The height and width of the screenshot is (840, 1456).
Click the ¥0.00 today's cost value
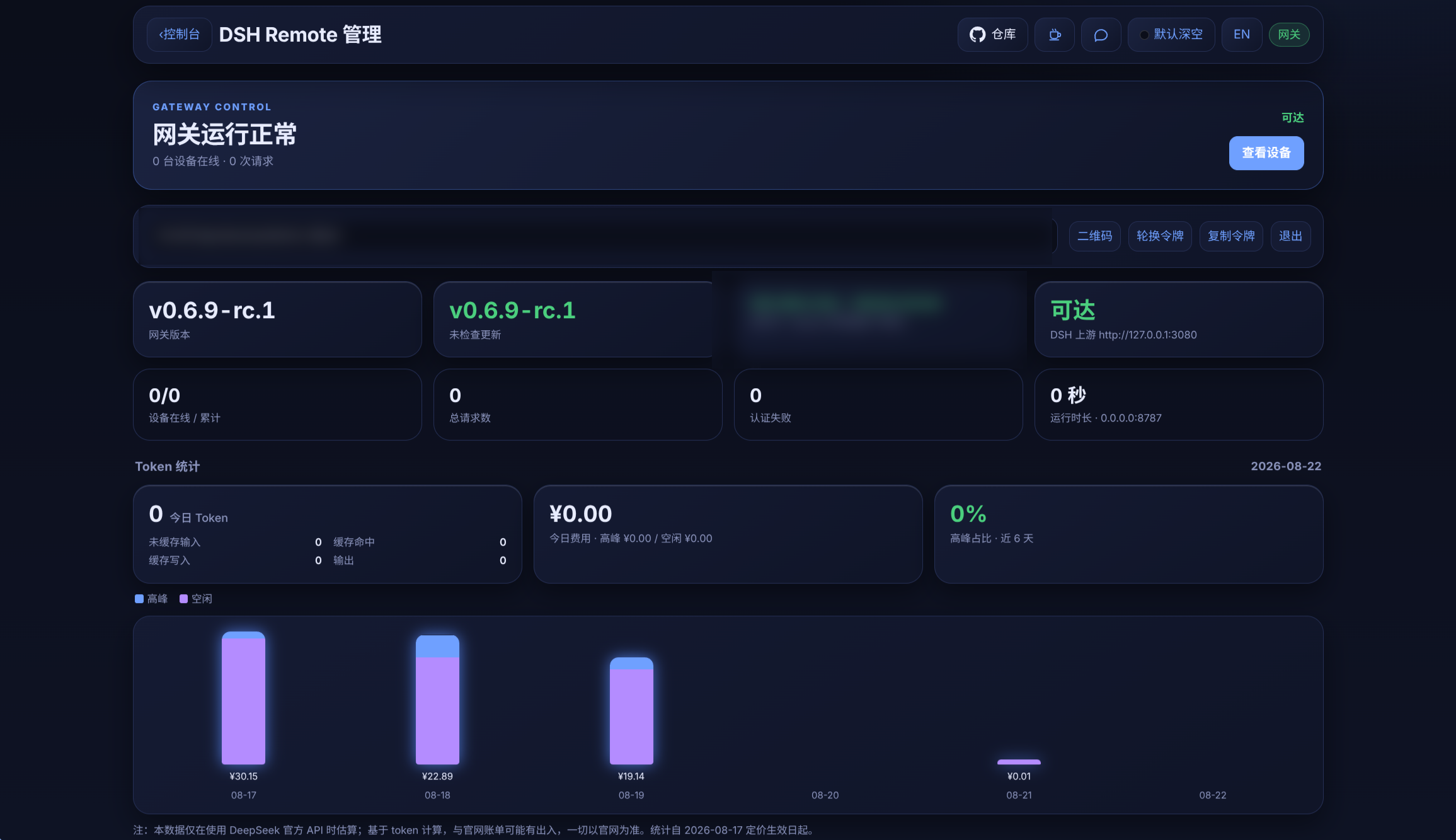tap(580, 514)
